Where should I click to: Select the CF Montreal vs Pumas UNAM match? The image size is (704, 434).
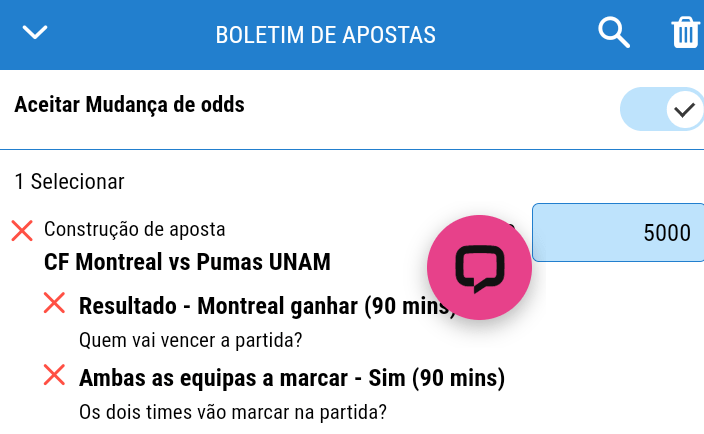click(x=187, y=263)
